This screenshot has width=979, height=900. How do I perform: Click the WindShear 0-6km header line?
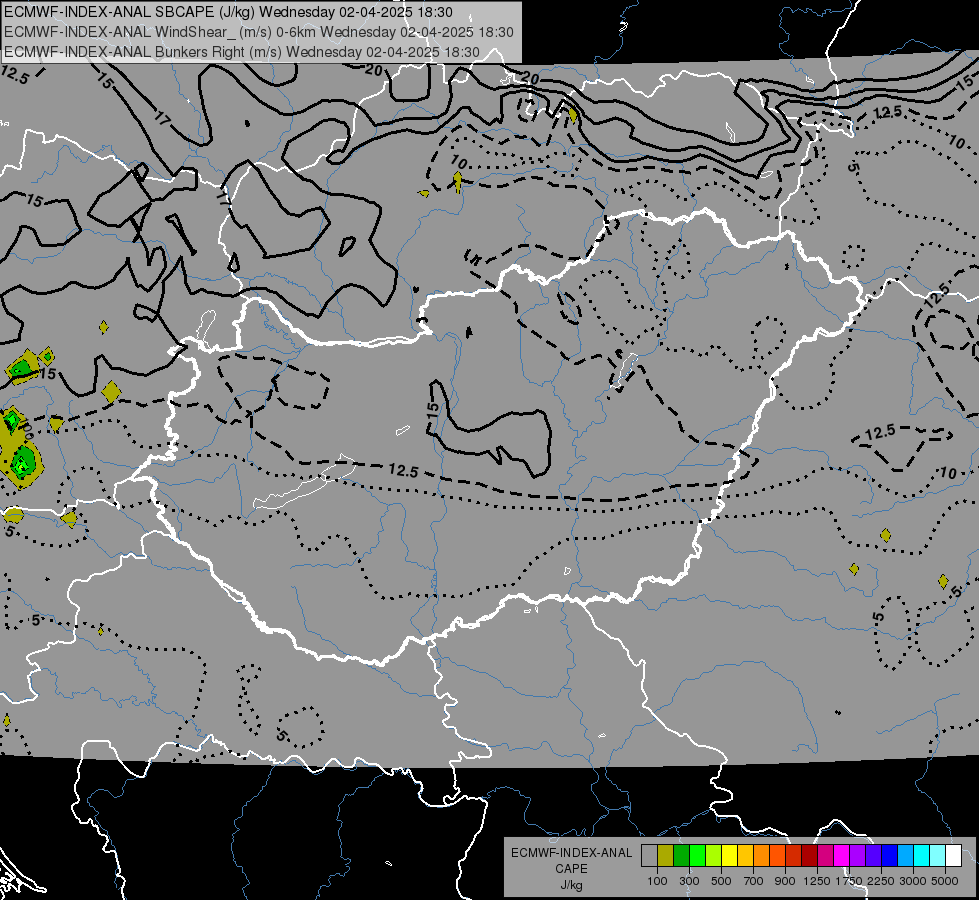258,32
